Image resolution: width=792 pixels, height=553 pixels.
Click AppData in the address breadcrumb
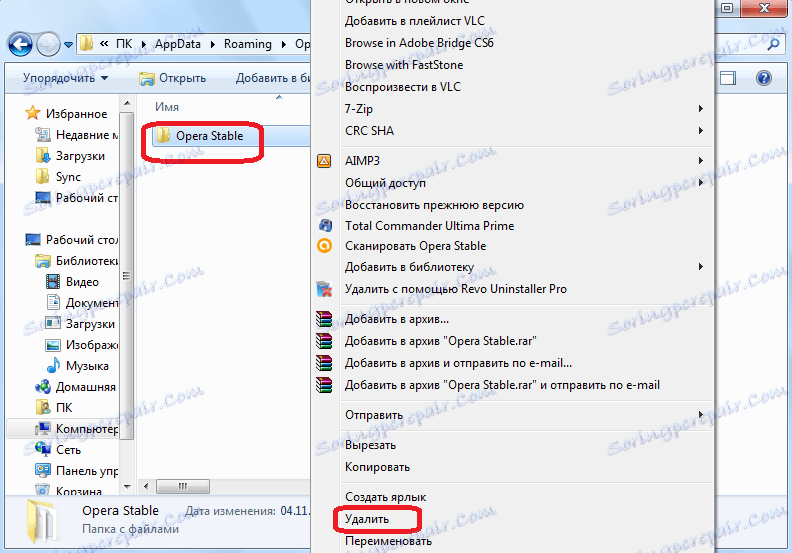(x=178, y=44)
